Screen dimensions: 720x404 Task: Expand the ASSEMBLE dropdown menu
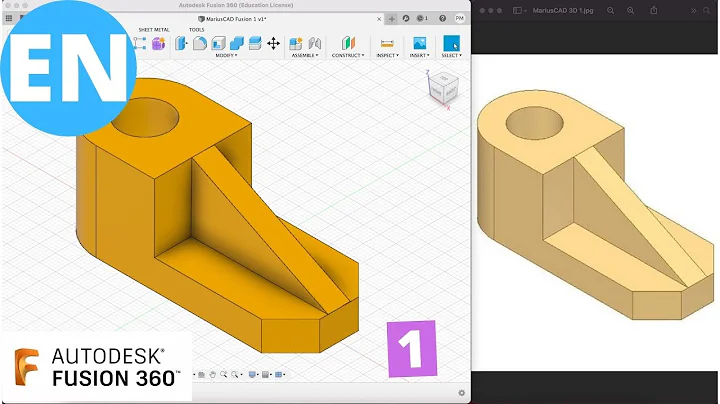[305, 56]
